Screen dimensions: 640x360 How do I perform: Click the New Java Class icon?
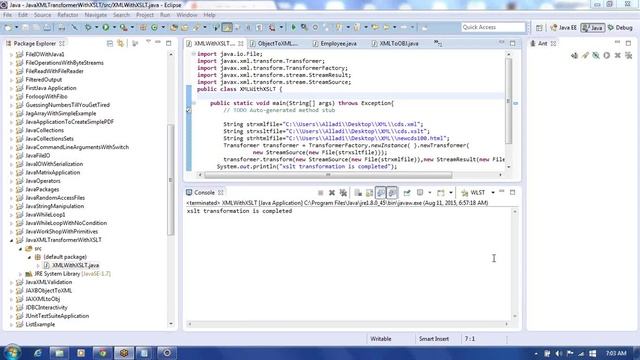coord(154,28)
